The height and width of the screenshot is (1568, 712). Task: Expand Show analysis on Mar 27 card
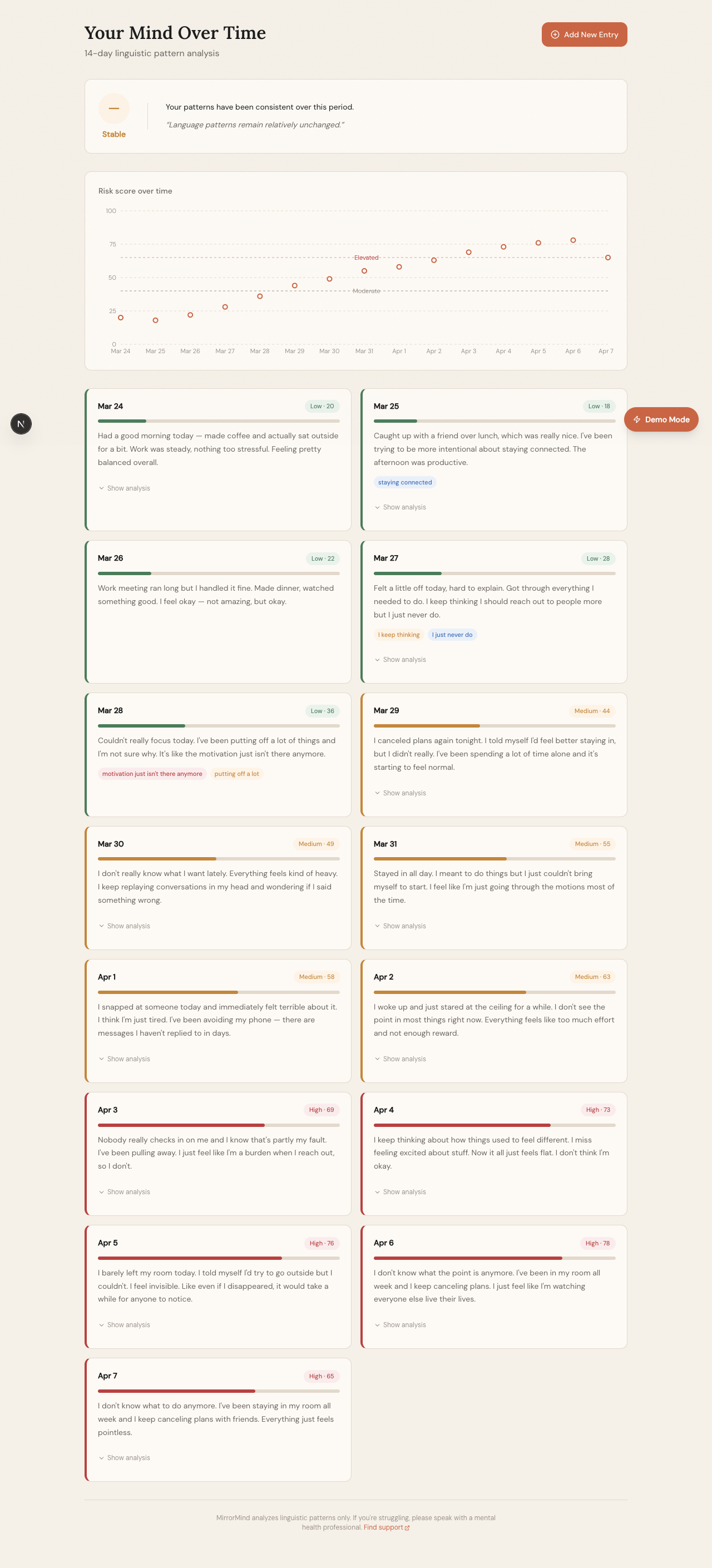tap(400, 660)
